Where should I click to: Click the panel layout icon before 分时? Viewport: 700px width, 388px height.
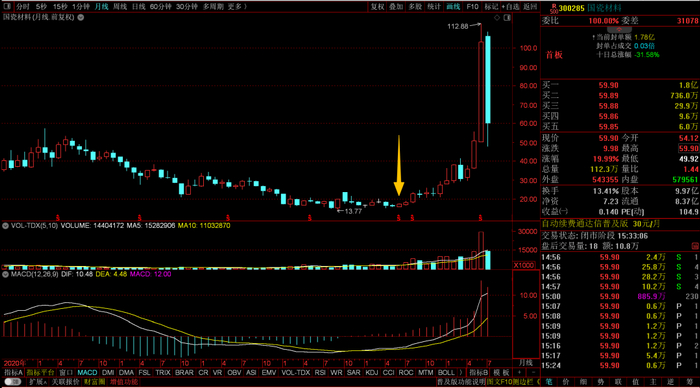(x=7, y=7)
